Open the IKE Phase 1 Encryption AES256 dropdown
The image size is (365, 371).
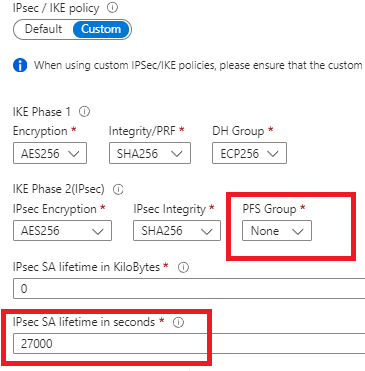pyautogui.click(x=50, y=153)
